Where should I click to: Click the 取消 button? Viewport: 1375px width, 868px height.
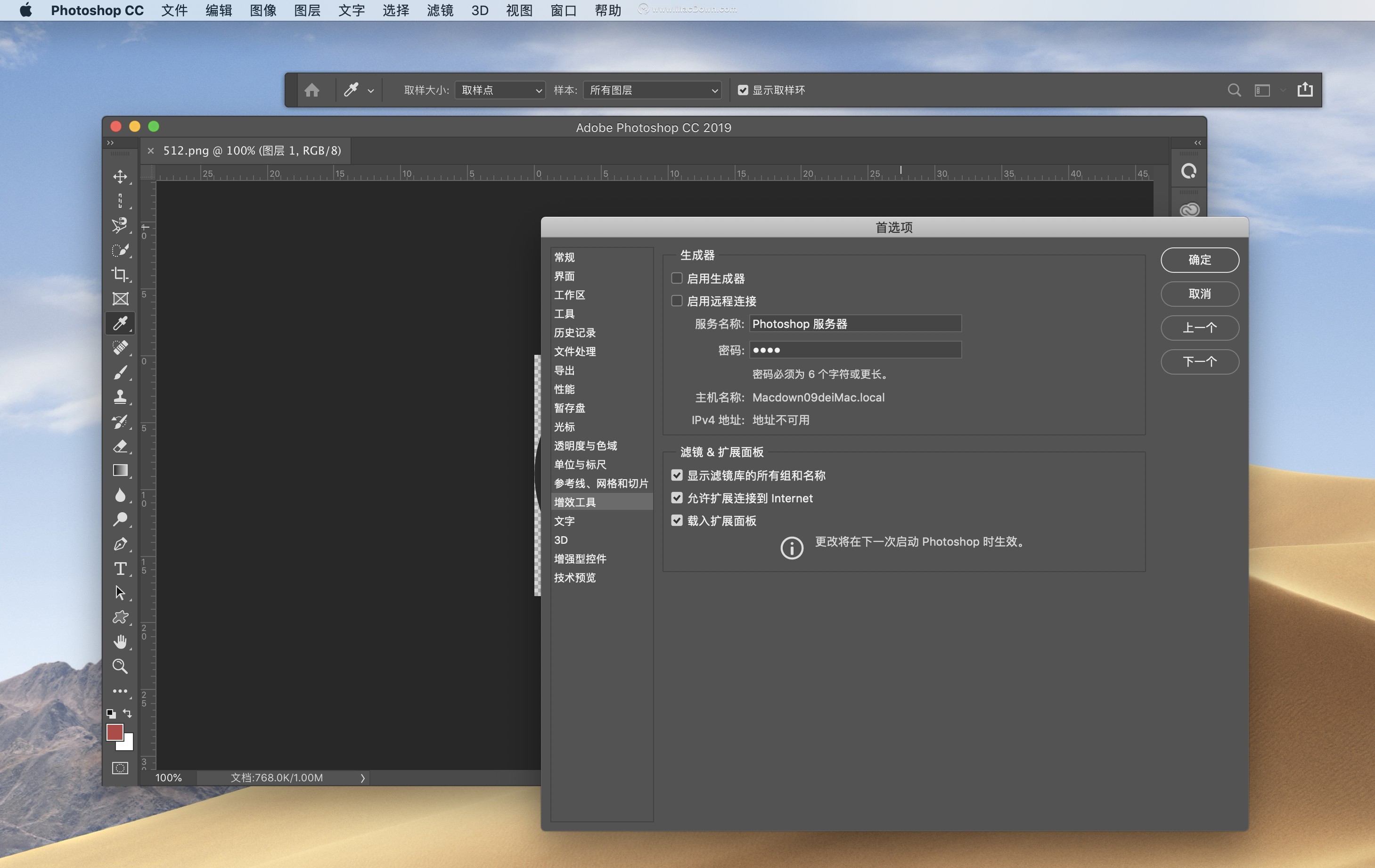pyautogui.click(x=1200, y=294)
